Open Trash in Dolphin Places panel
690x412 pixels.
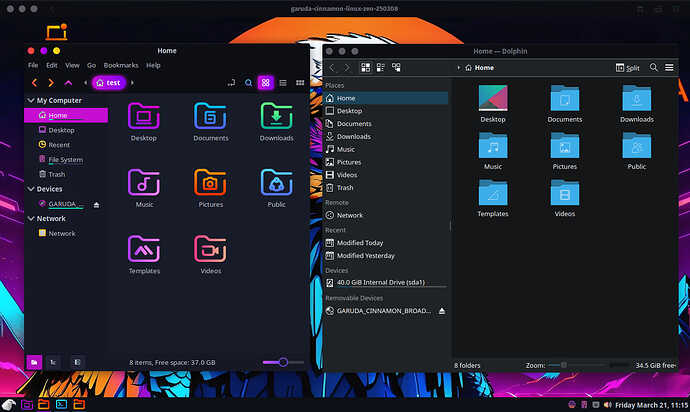(386, 188)
